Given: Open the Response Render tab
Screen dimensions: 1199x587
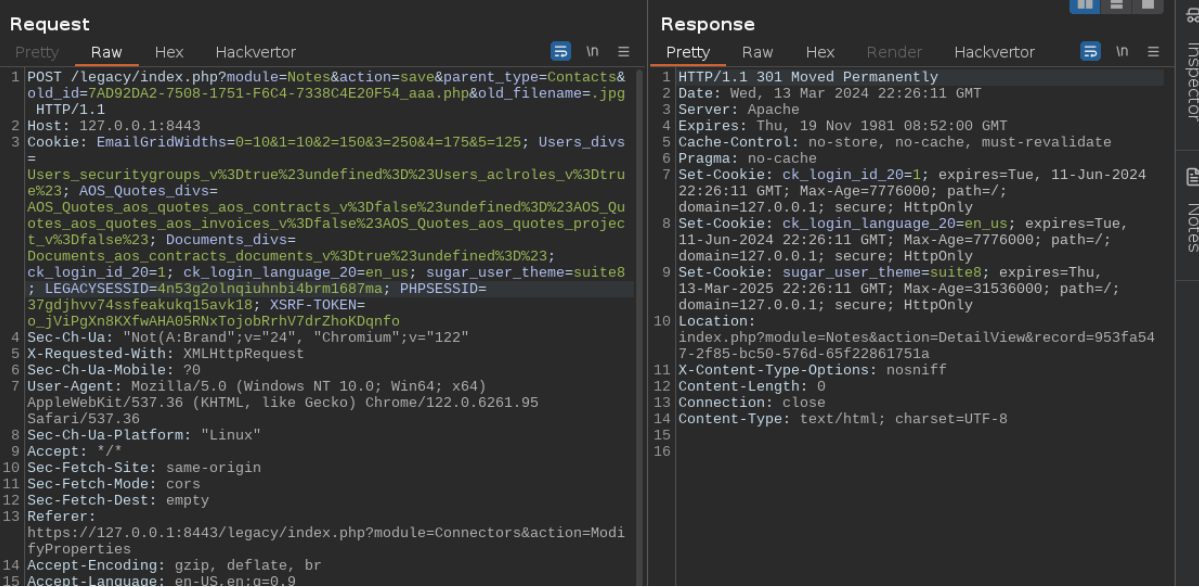Looking at the screenshot, I should 894,52.
